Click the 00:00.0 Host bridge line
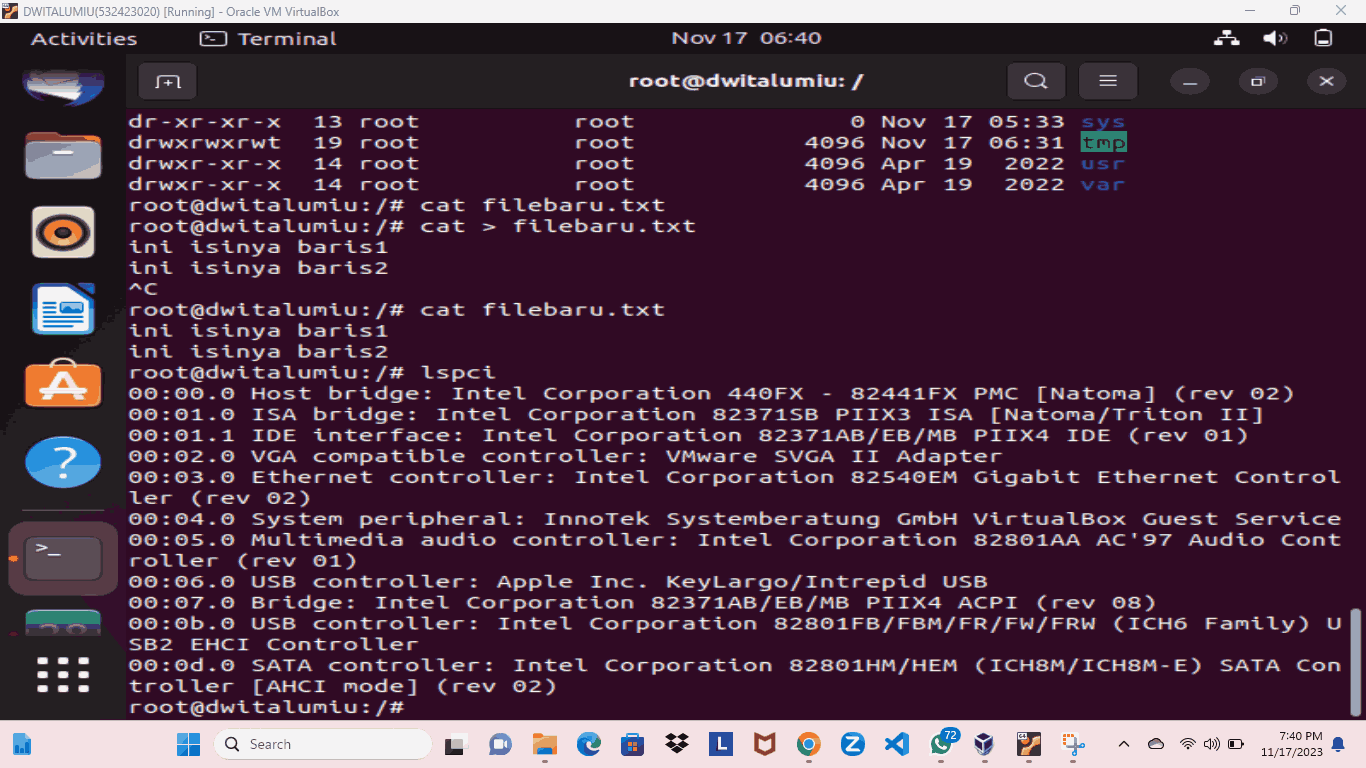The width and height of the screenshot is (1366, 768). pos(712,393)
